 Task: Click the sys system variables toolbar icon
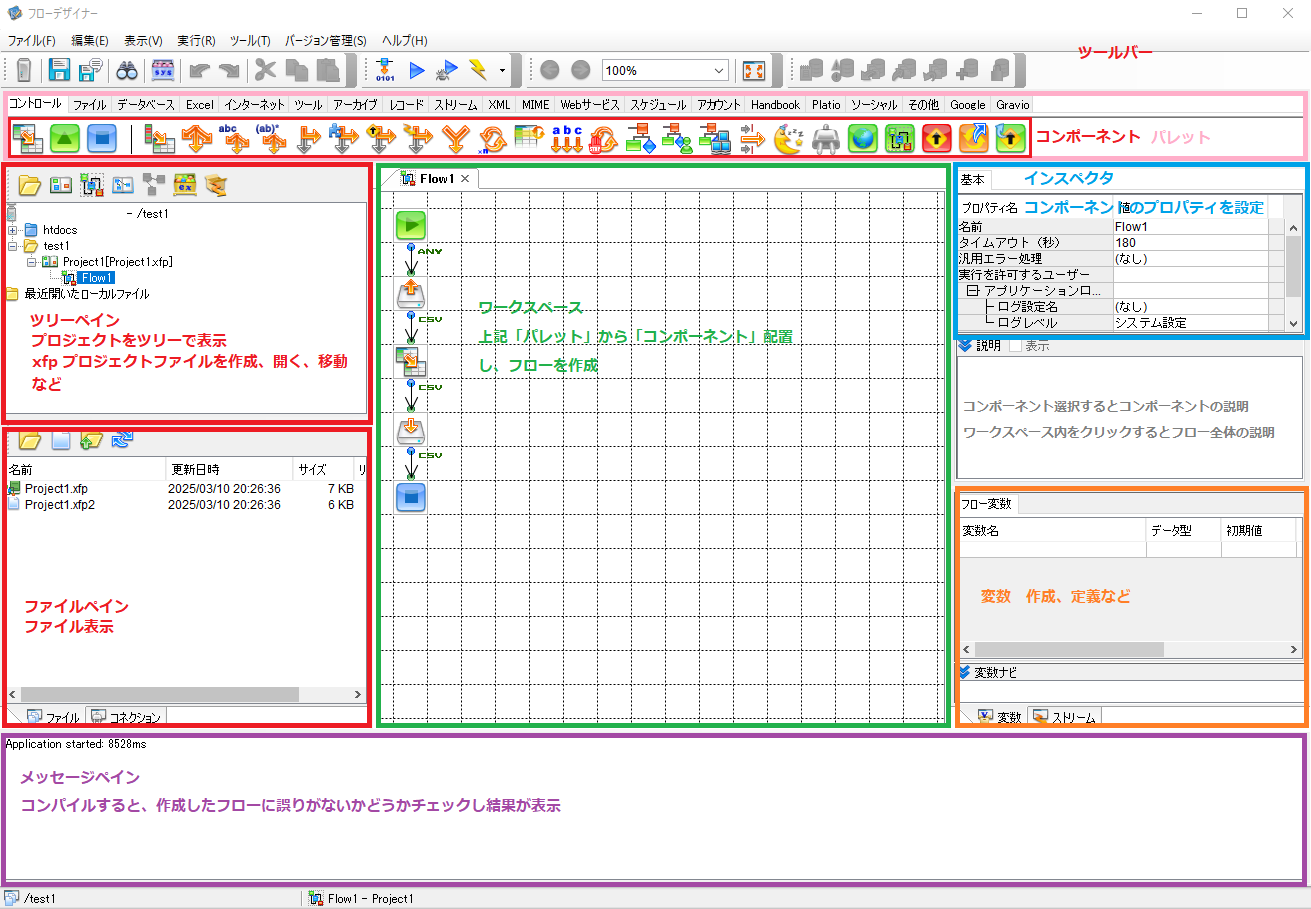coord(163,70)
